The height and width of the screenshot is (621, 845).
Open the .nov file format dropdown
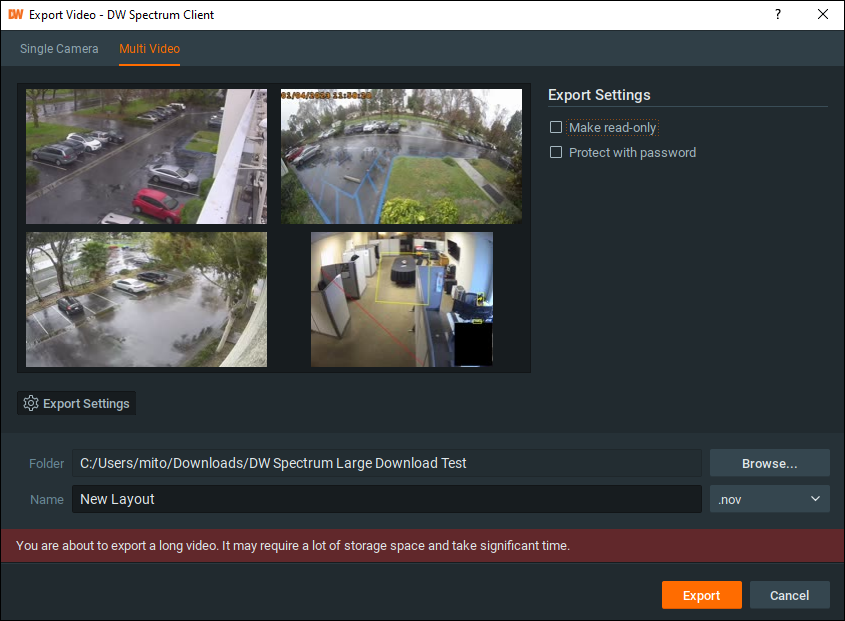pyautogui.click(x=768, y=499)
